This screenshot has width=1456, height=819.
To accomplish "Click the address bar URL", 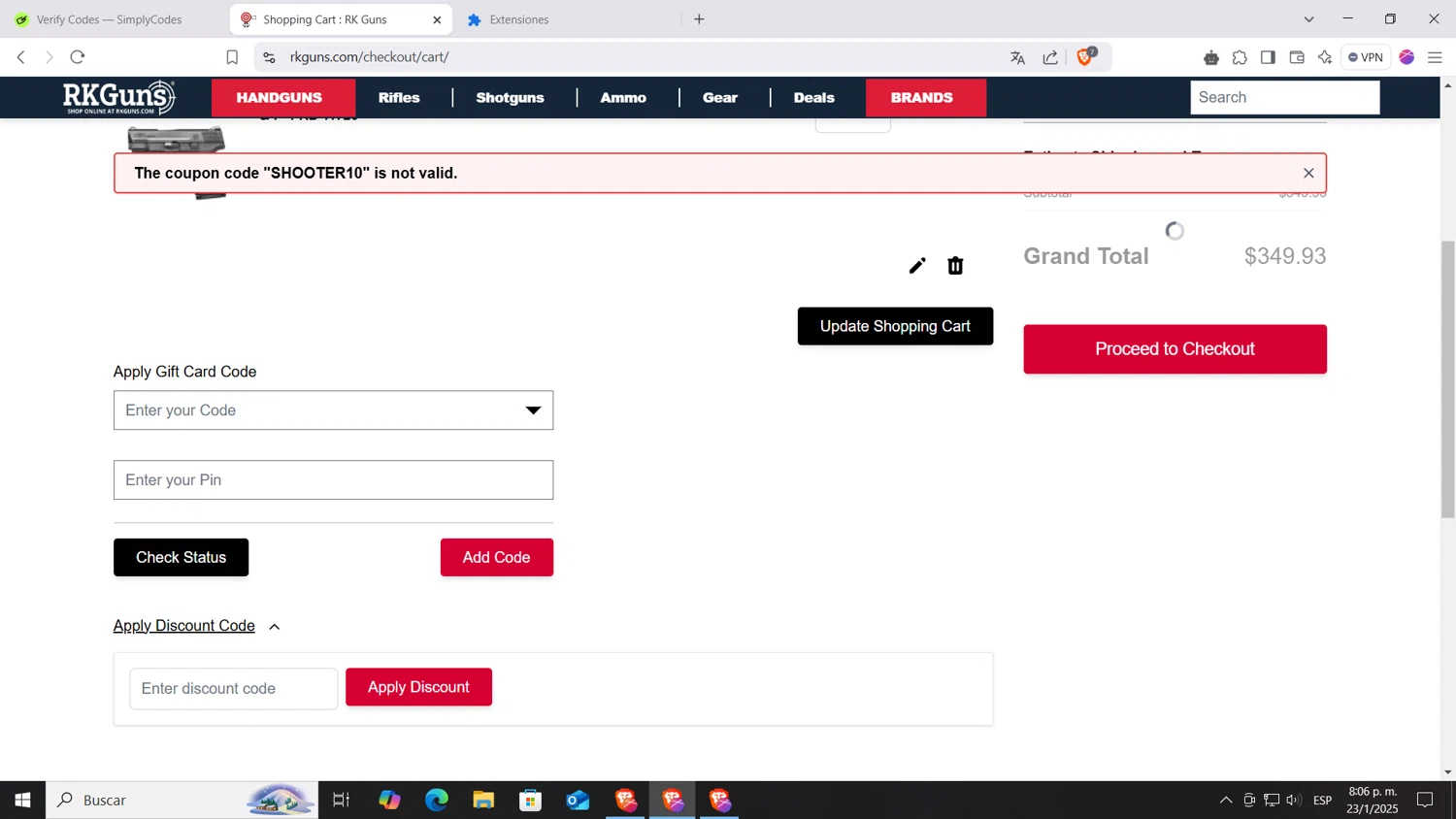I will coord(369,57).
